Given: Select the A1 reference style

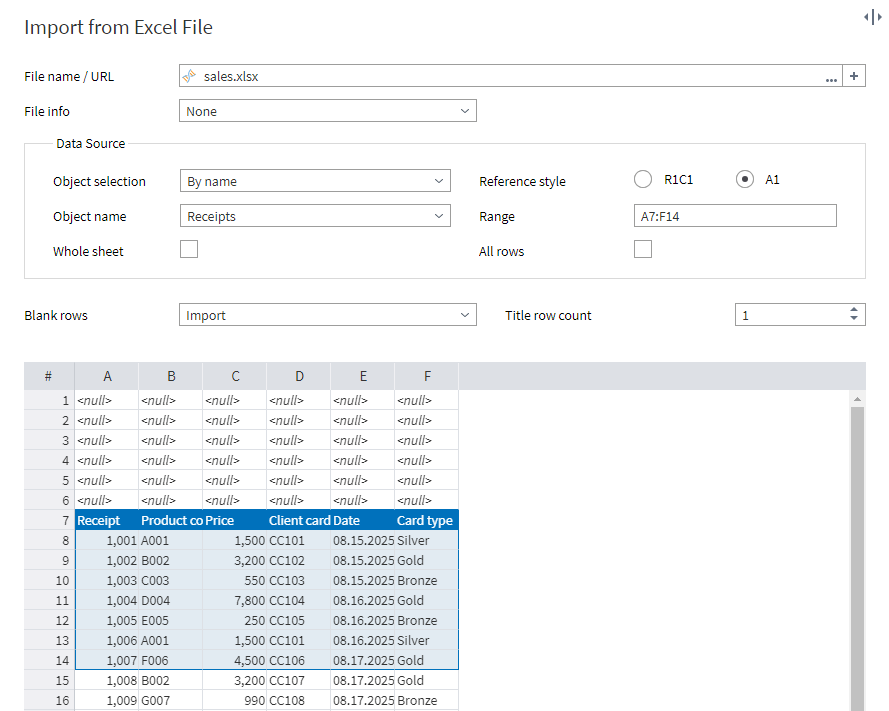Looking at the screenshot, I should tap(744, 180).
